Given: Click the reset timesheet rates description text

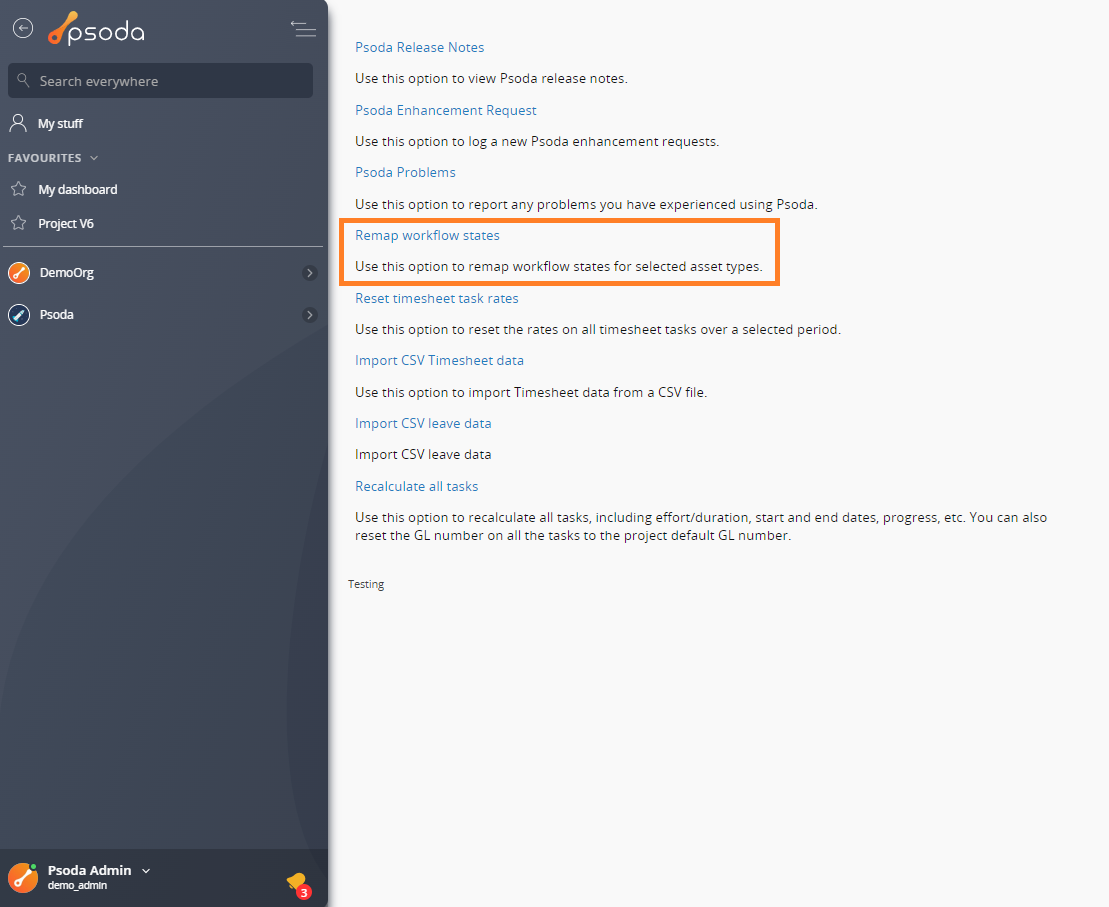Looking at the screenshot, I should click(x=598, y=330).
